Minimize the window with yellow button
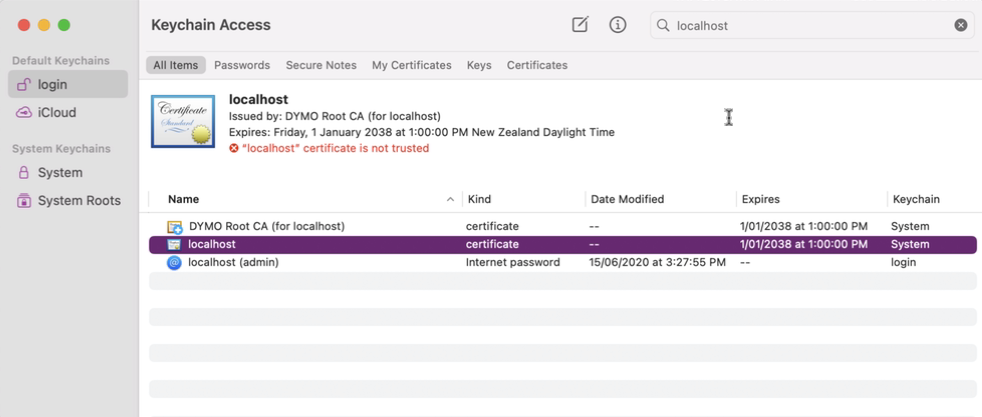Image resolution: width=982 pixels, height=417 pixels. click(44, 25)
